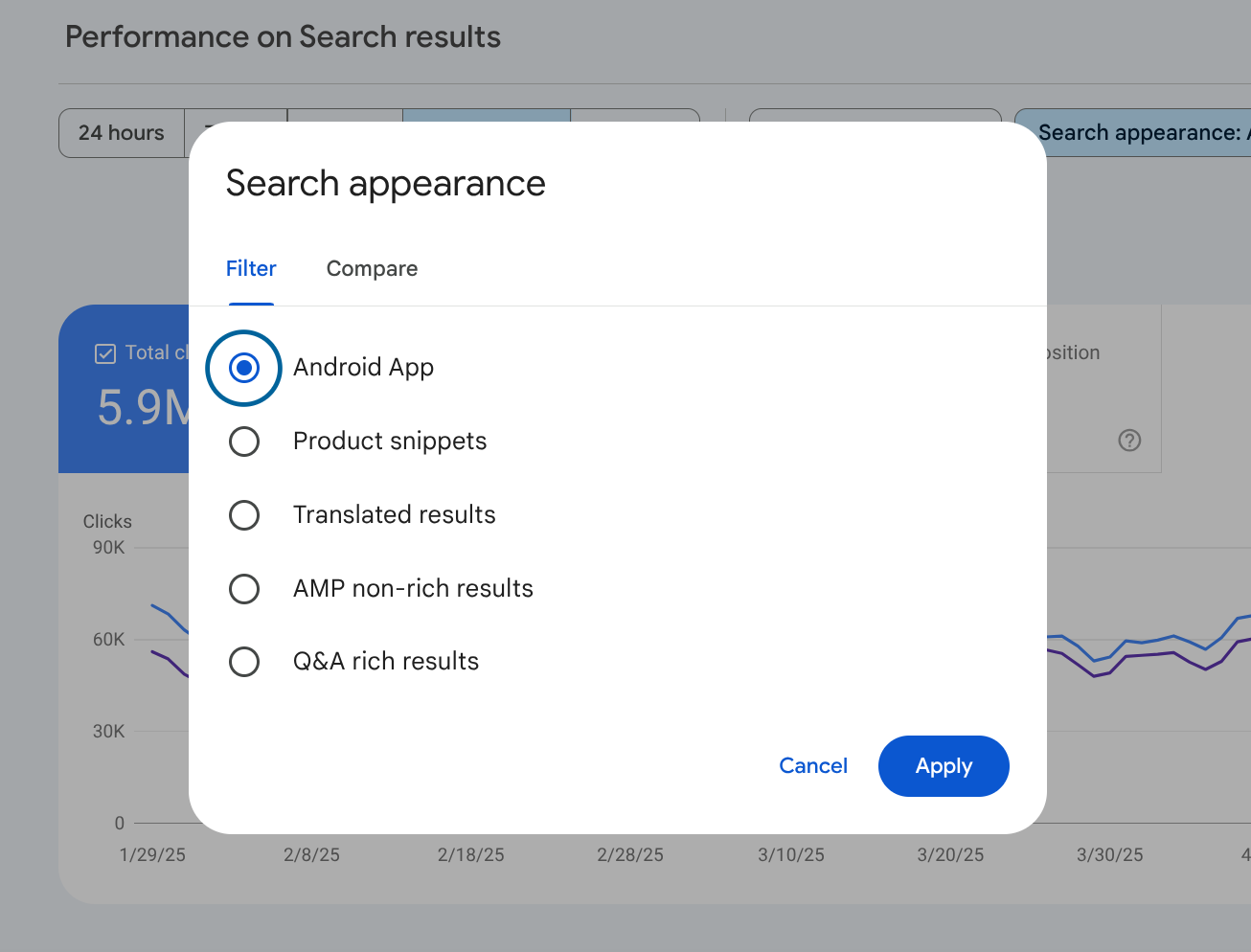1251x952 pixels.
Task: Apply the search appearance filter
Action: (943, 766)
